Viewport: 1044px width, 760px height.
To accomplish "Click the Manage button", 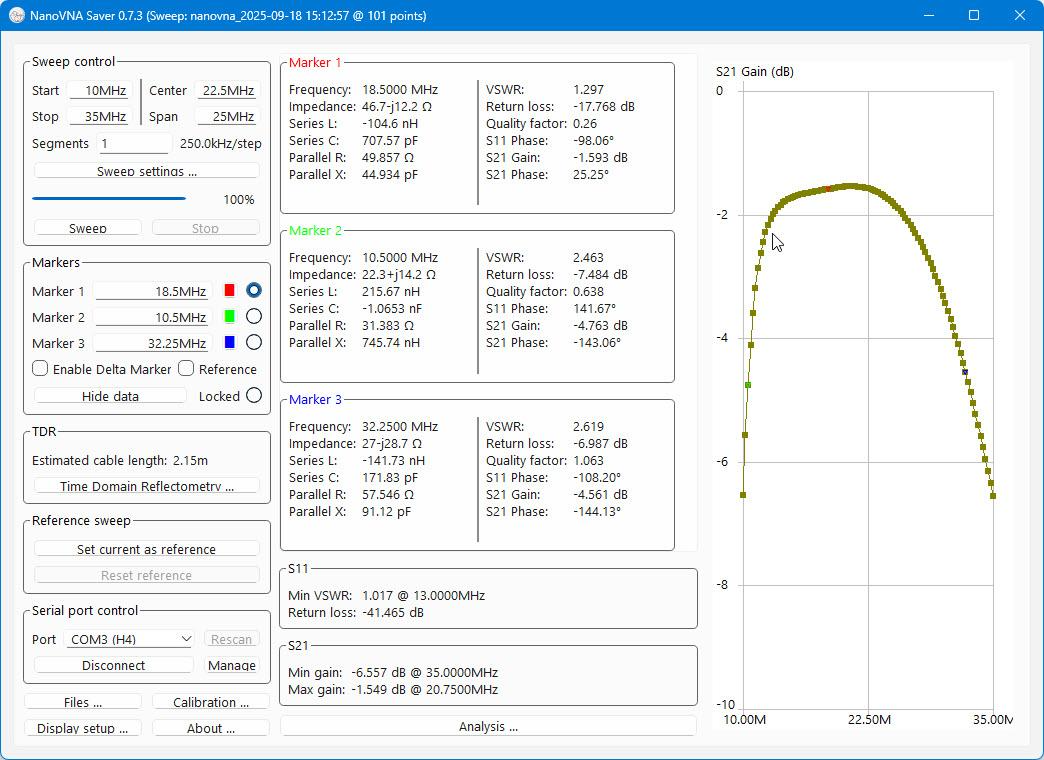I will [x=232, y=665].
